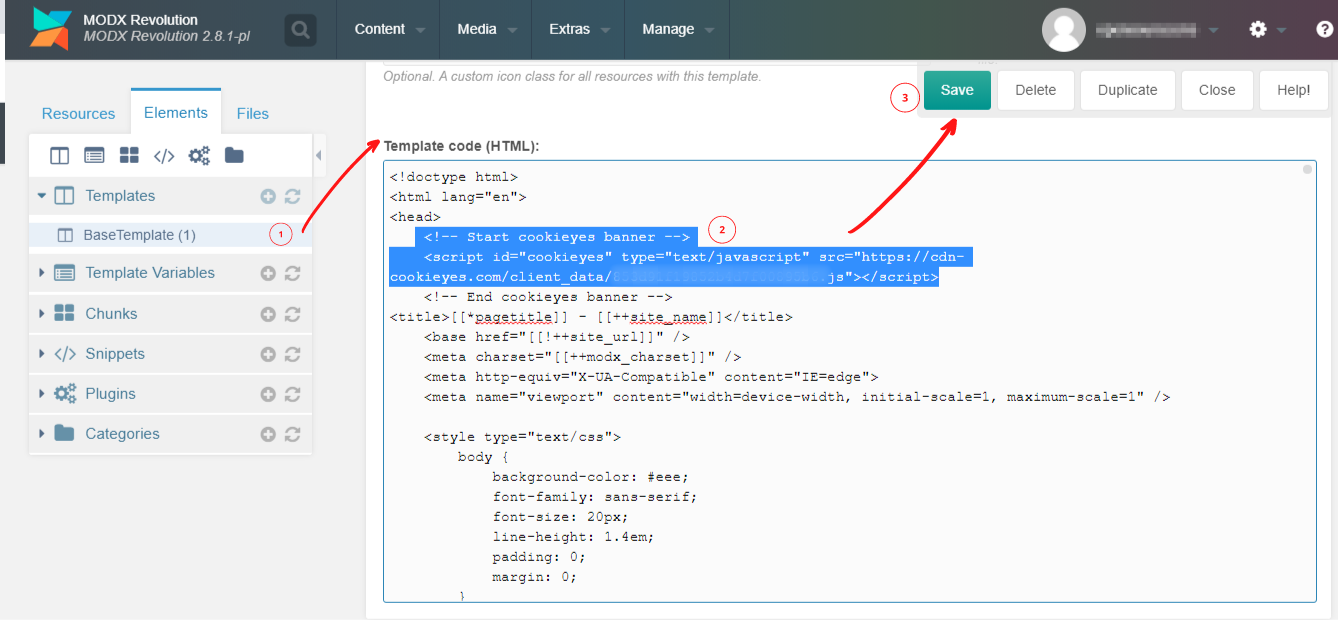Open the search magnifier in top bar

(300, 30)
